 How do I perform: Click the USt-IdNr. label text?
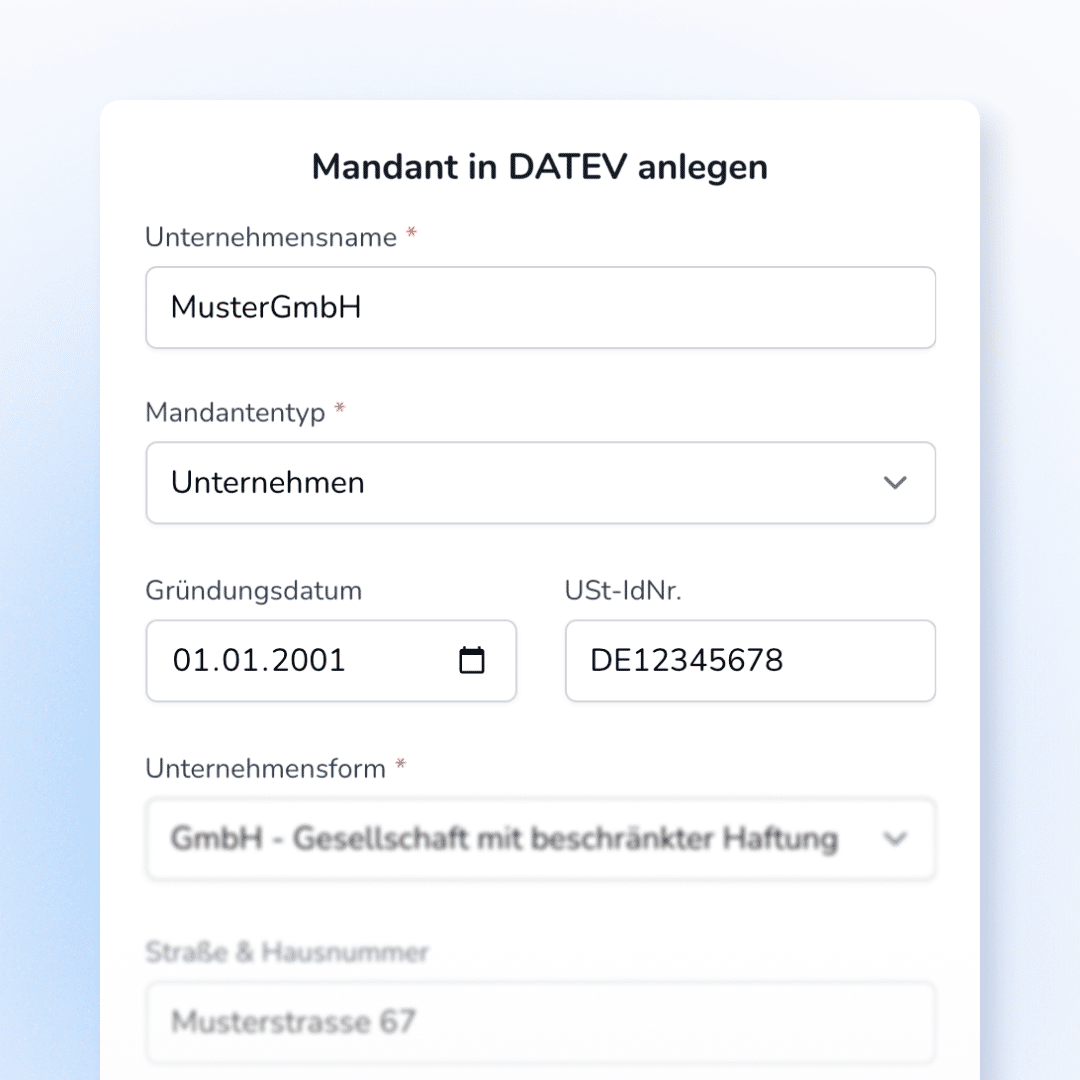click(623, 591)
